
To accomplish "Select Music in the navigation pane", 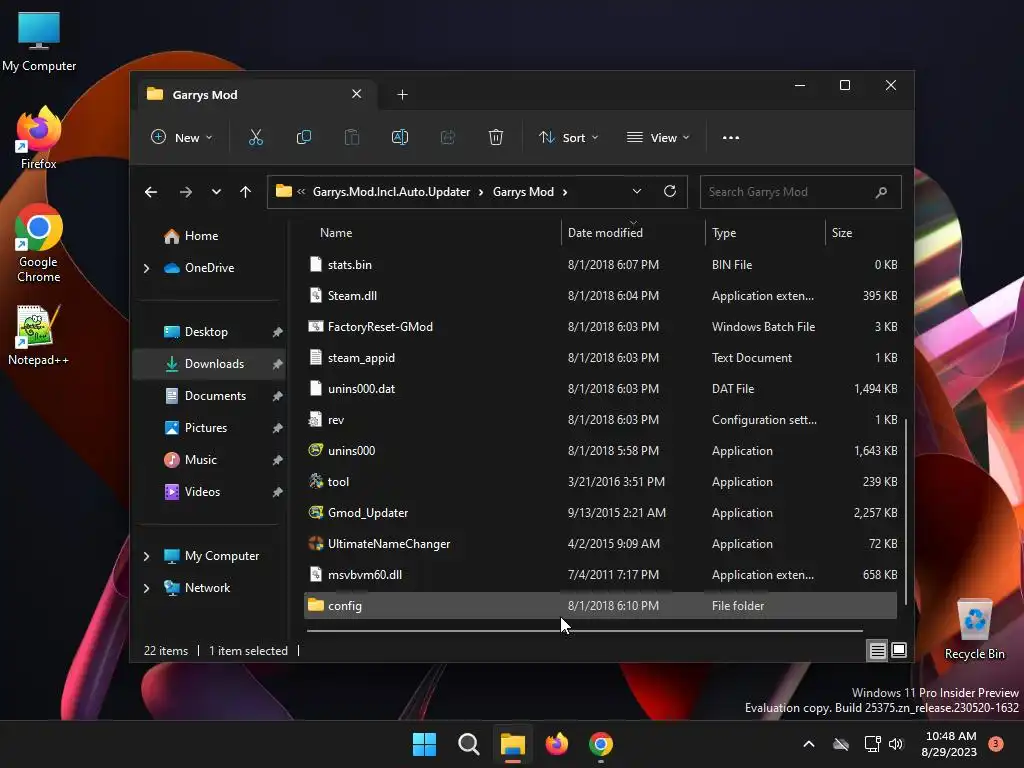I will point(209,460).
